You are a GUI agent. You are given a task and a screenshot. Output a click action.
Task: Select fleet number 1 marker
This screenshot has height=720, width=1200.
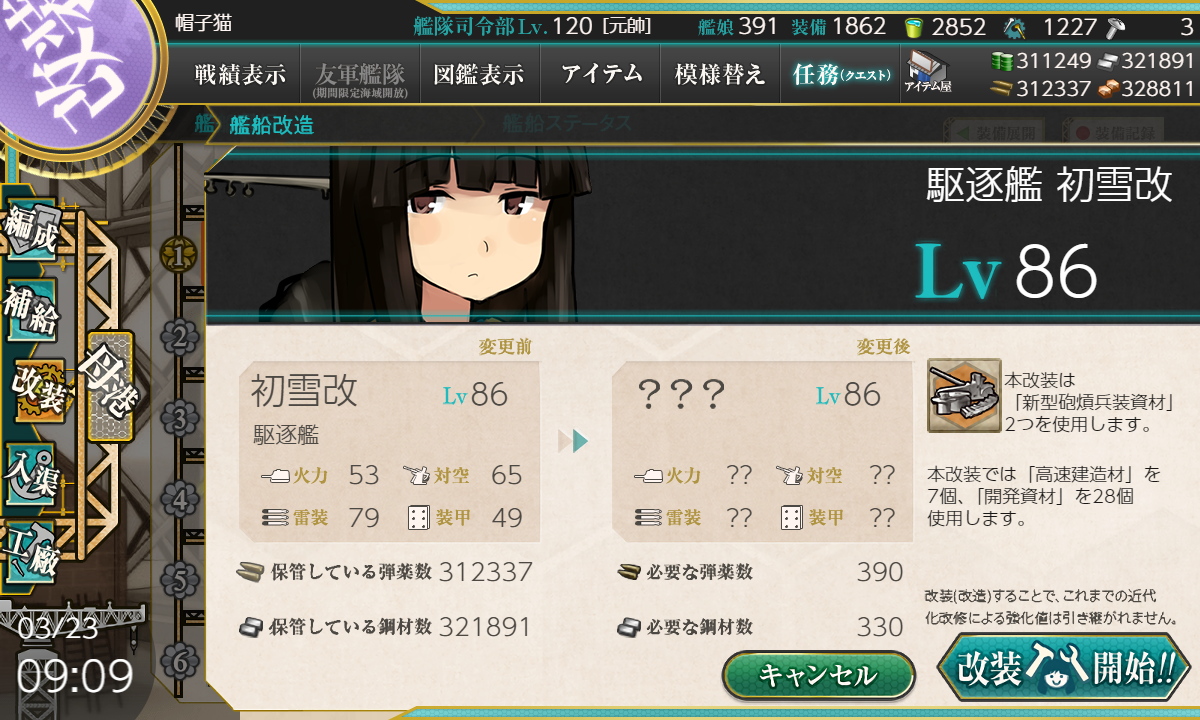(x=179, y=256)
